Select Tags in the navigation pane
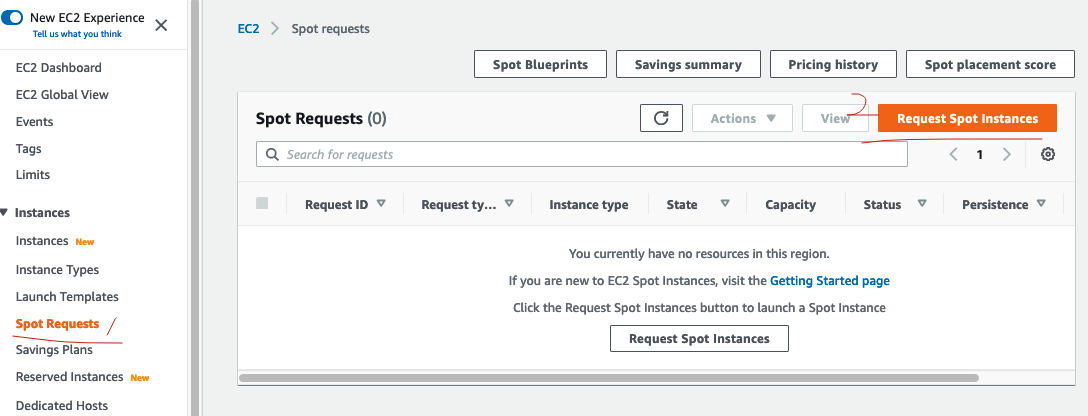Viewport: 1088px width, 416px height. (28, 148)
